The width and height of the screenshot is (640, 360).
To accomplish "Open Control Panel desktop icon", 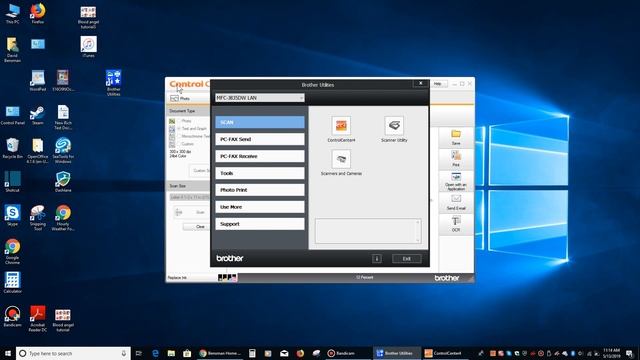I will click(x=12, y=115).
